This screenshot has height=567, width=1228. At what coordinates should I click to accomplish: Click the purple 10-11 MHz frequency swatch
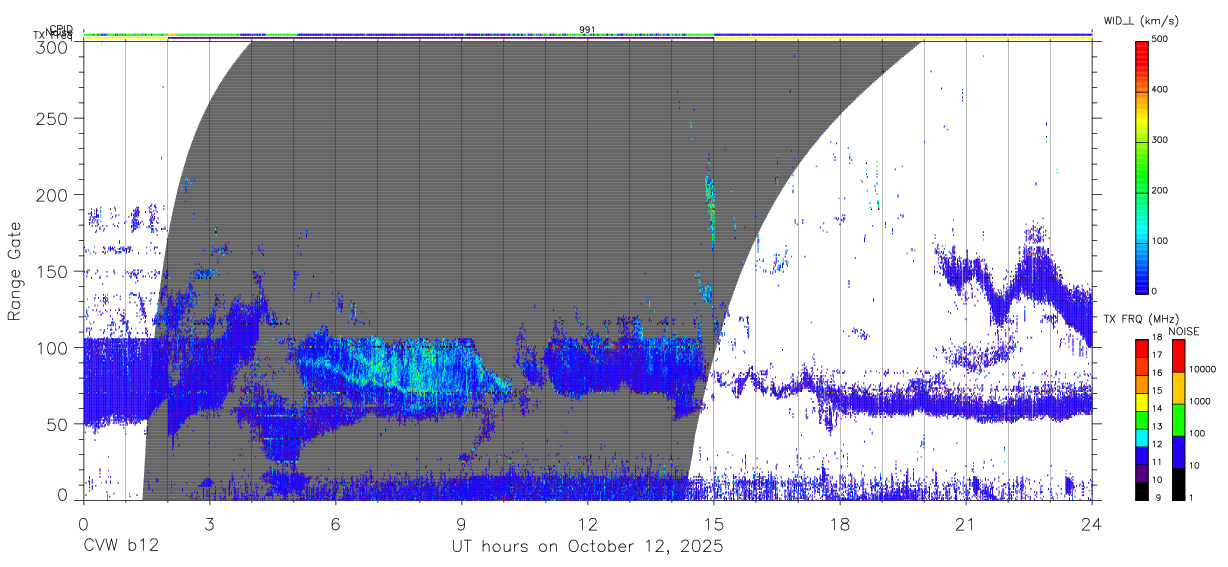pos(1141,472)
